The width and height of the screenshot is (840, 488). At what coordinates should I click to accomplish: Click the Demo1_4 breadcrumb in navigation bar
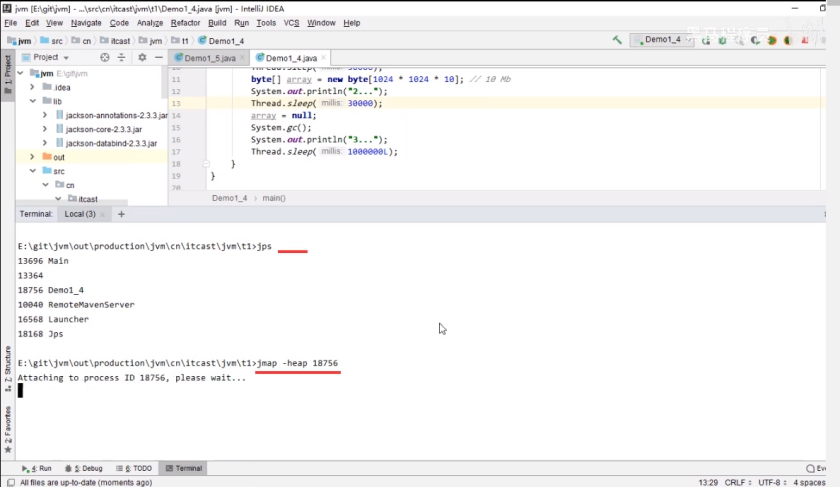click(221, 41)
